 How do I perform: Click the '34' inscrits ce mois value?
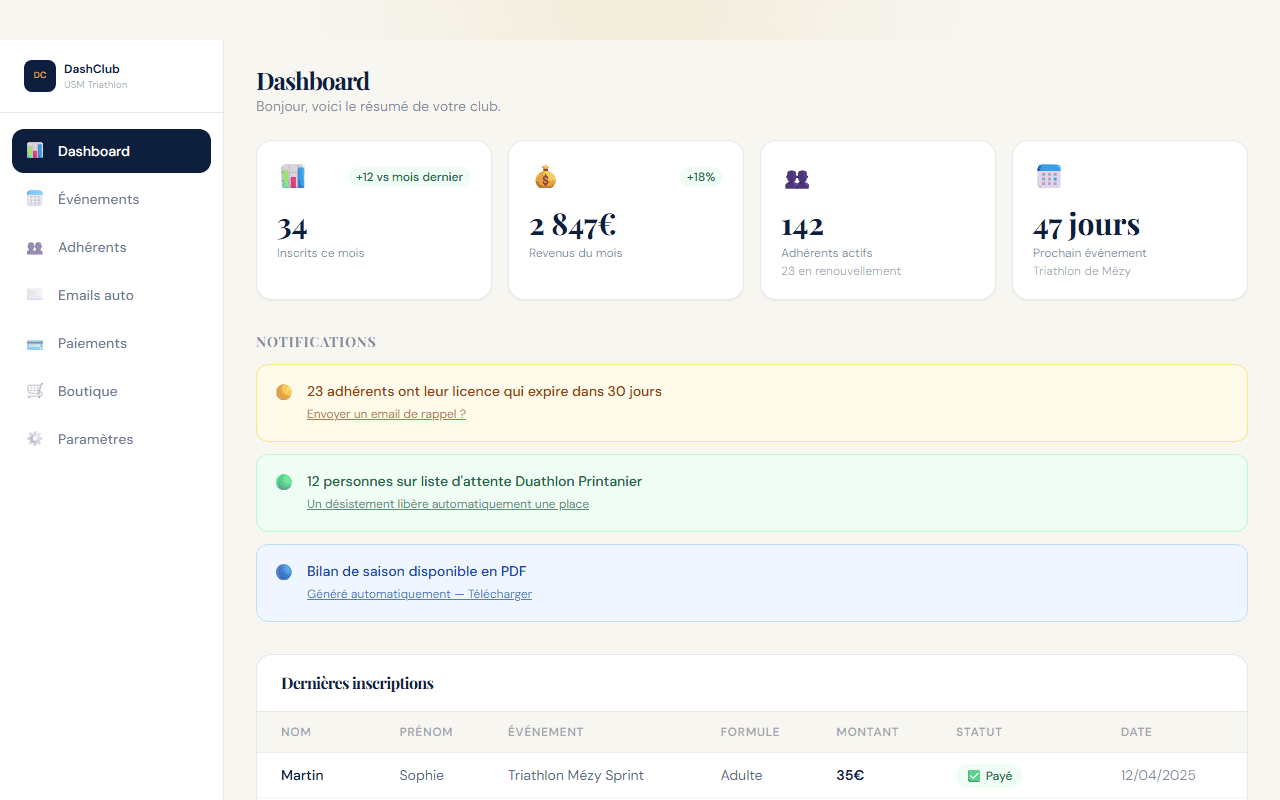[292, 227]
